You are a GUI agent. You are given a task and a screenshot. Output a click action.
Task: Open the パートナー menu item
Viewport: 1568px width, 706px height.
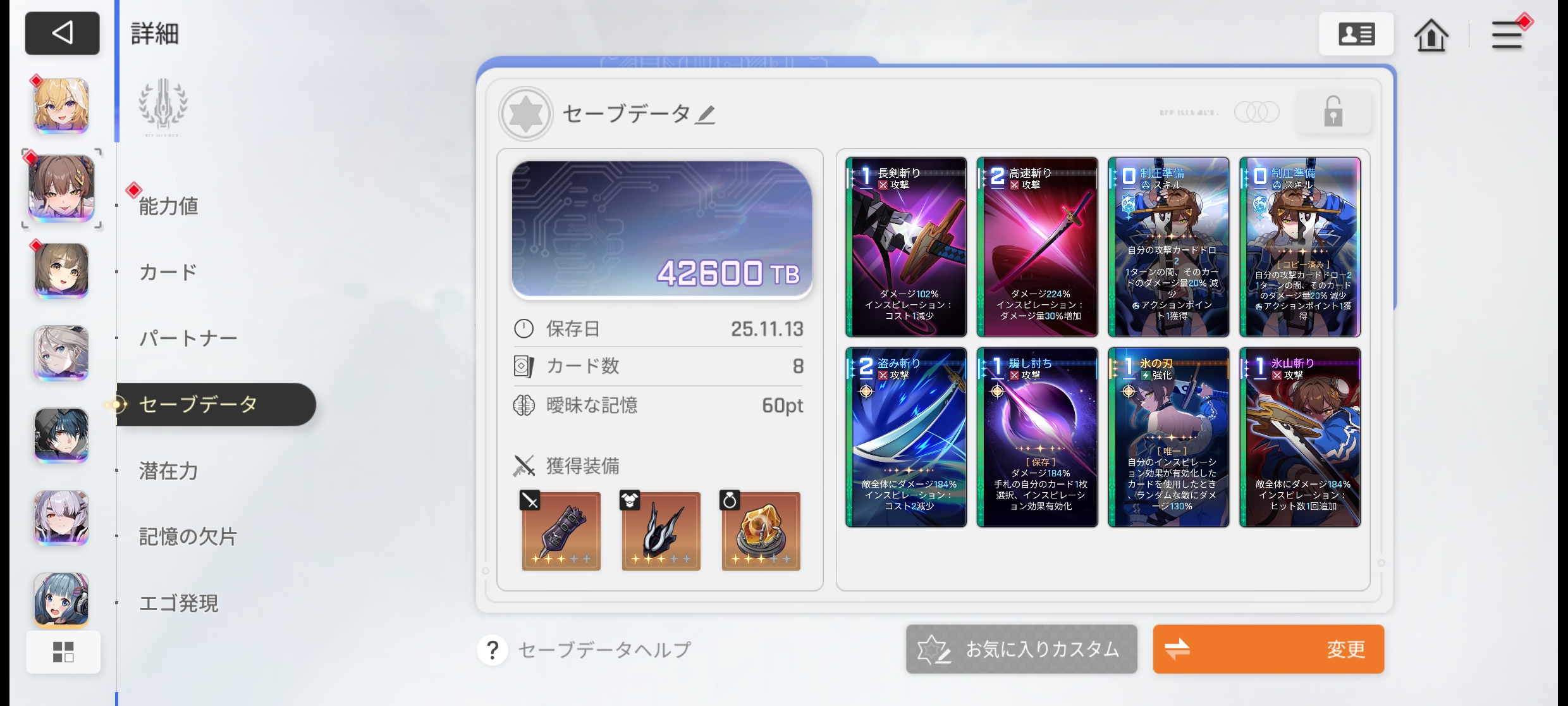click(x=188, y=338)
